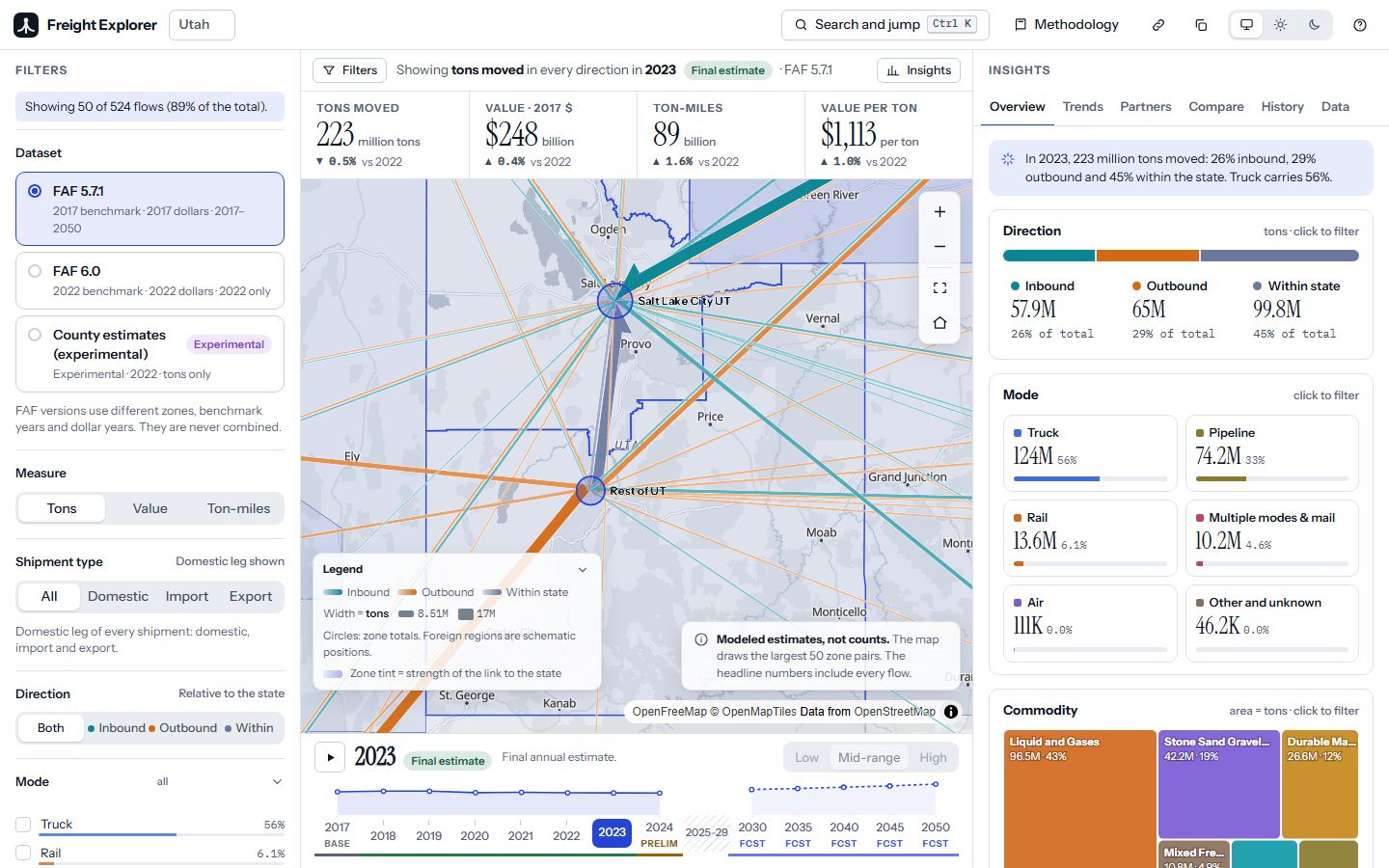Screen dimensions: 1389x868
Task: Play the year timeline animation
Action: click(330, 757)
